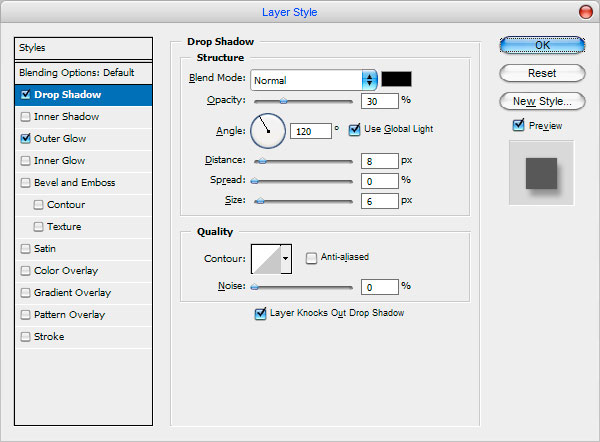Enable the Pattern Overlay checkbox
This screenshot has width=600, height=442.
pyautogui.click(x=26, y=315)
